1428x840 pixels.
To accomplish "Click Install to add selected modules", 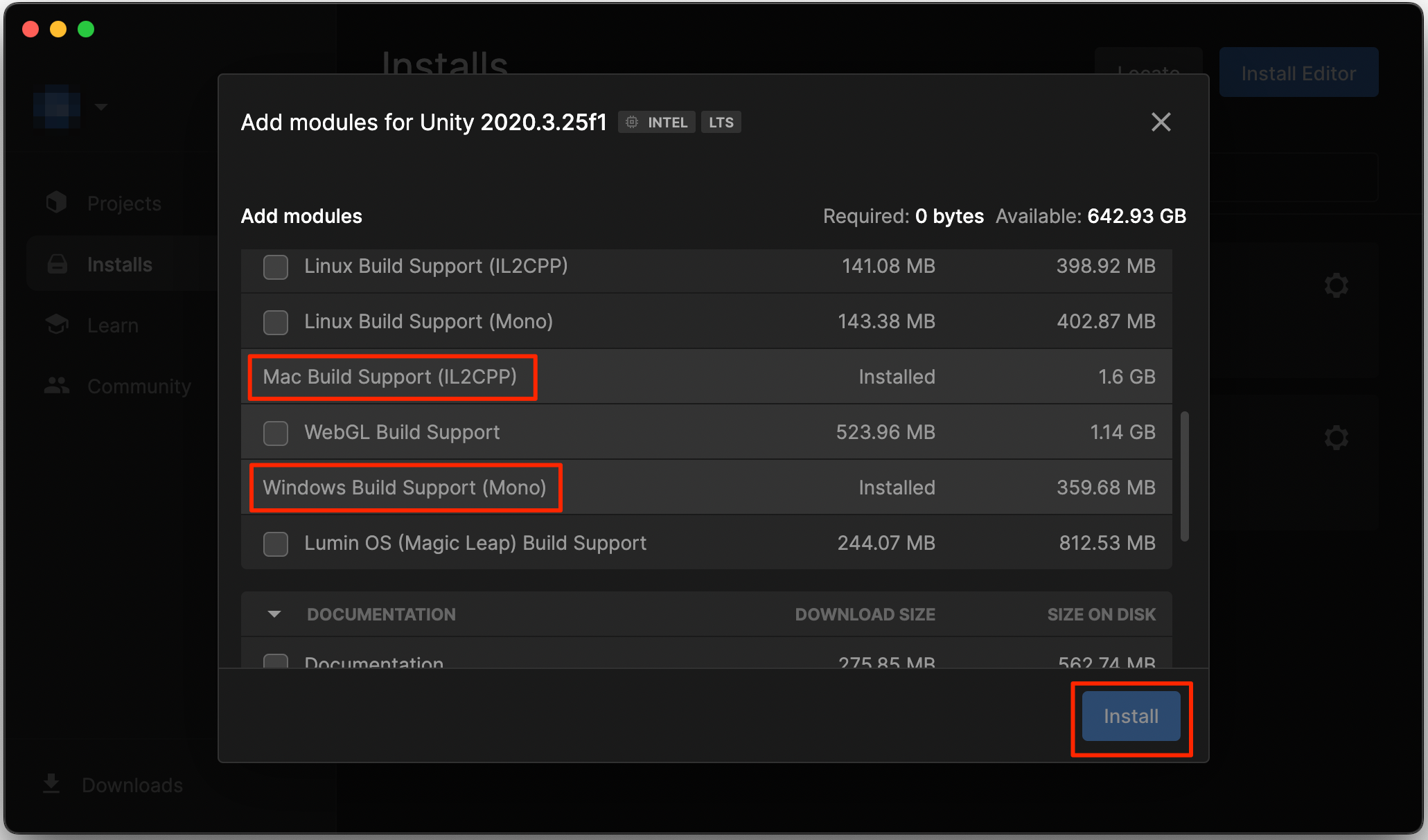I will pos(1129,716).
